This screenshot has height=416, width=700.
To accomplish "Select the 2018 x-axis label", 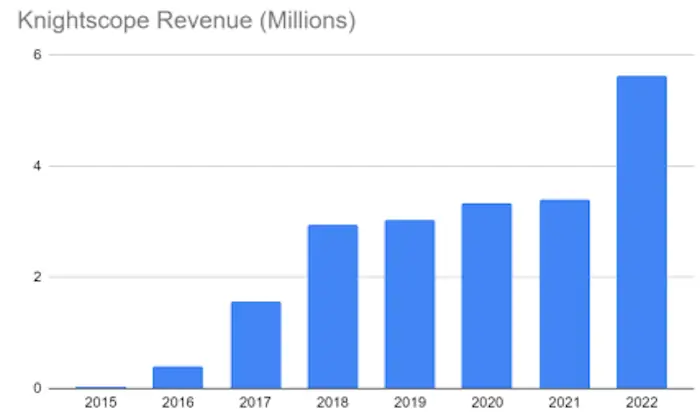I will point(332,402).
